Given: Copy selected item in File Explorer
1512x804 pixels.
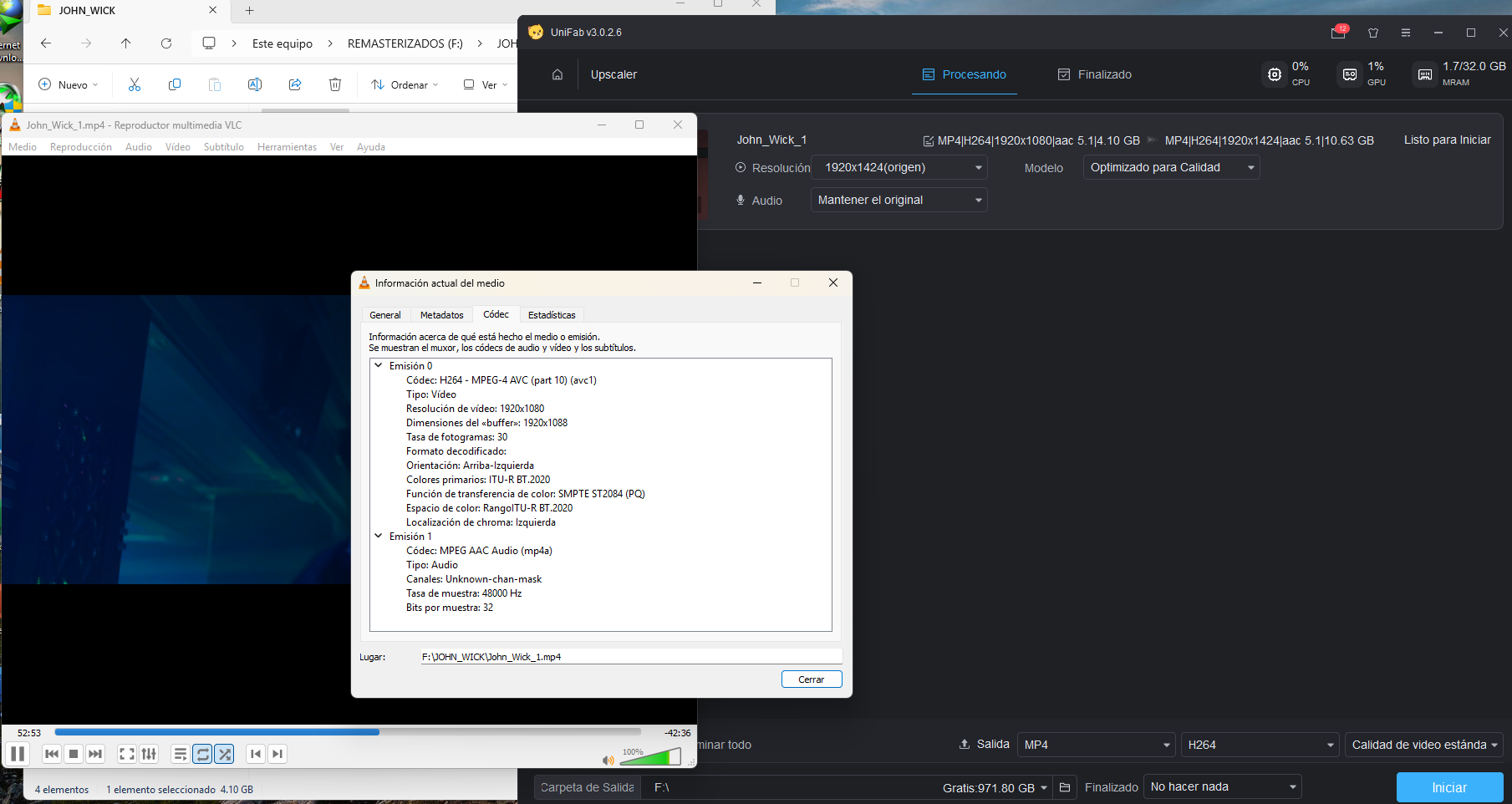Looking at the screenshot, I should (175, 84).
